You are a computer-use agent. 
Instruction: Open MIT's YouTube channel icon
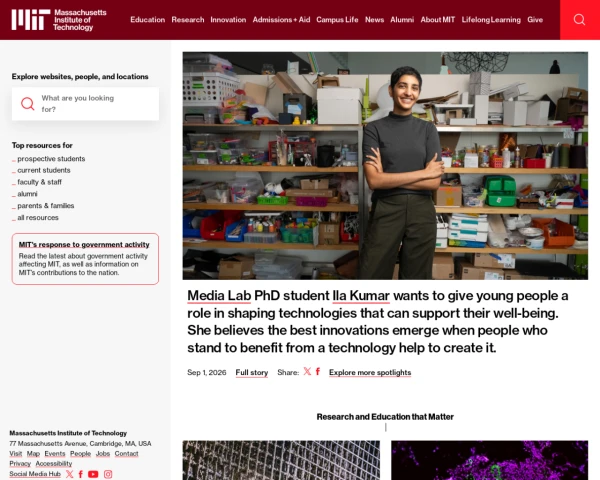(93, 474)
